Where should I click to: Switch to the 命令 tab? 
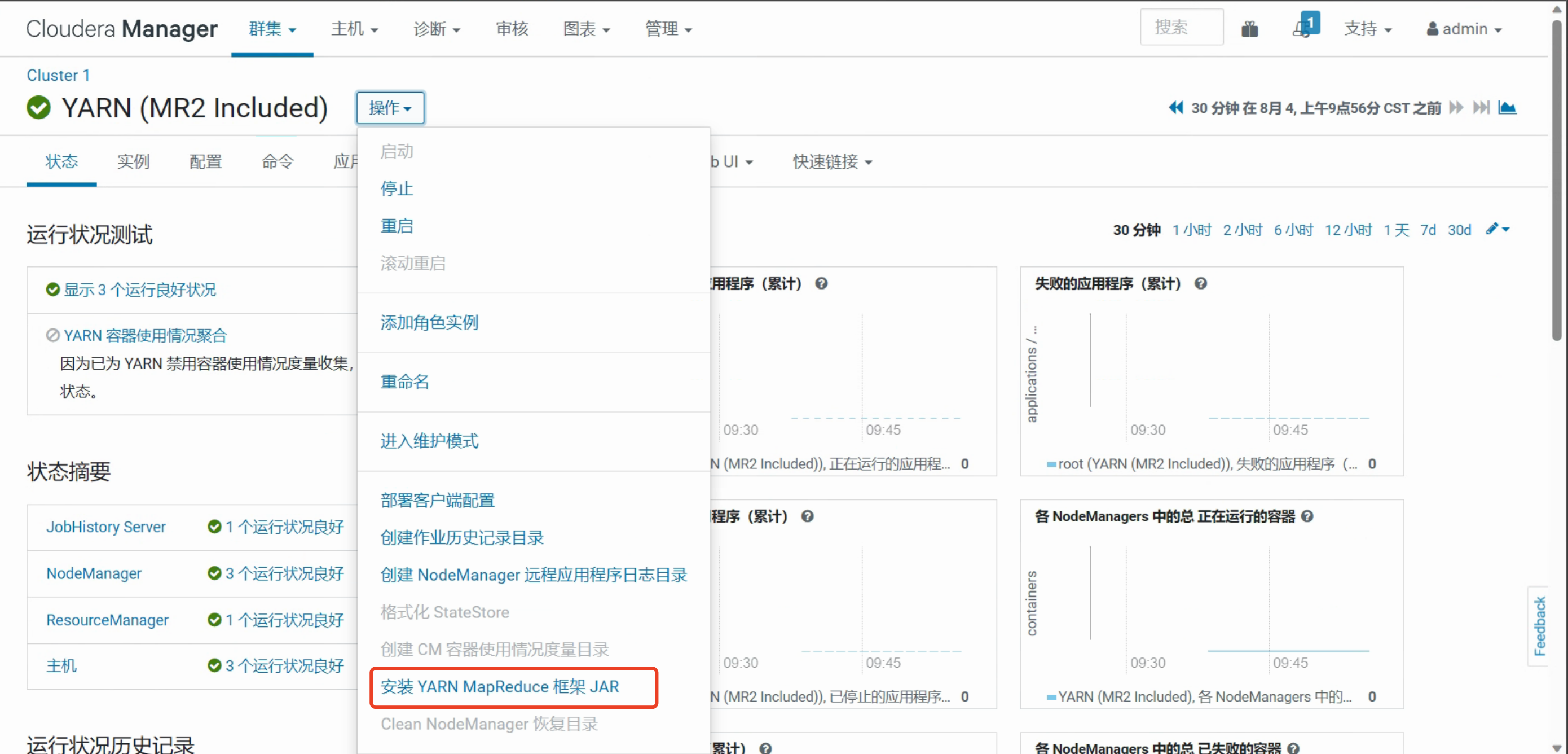278,161
